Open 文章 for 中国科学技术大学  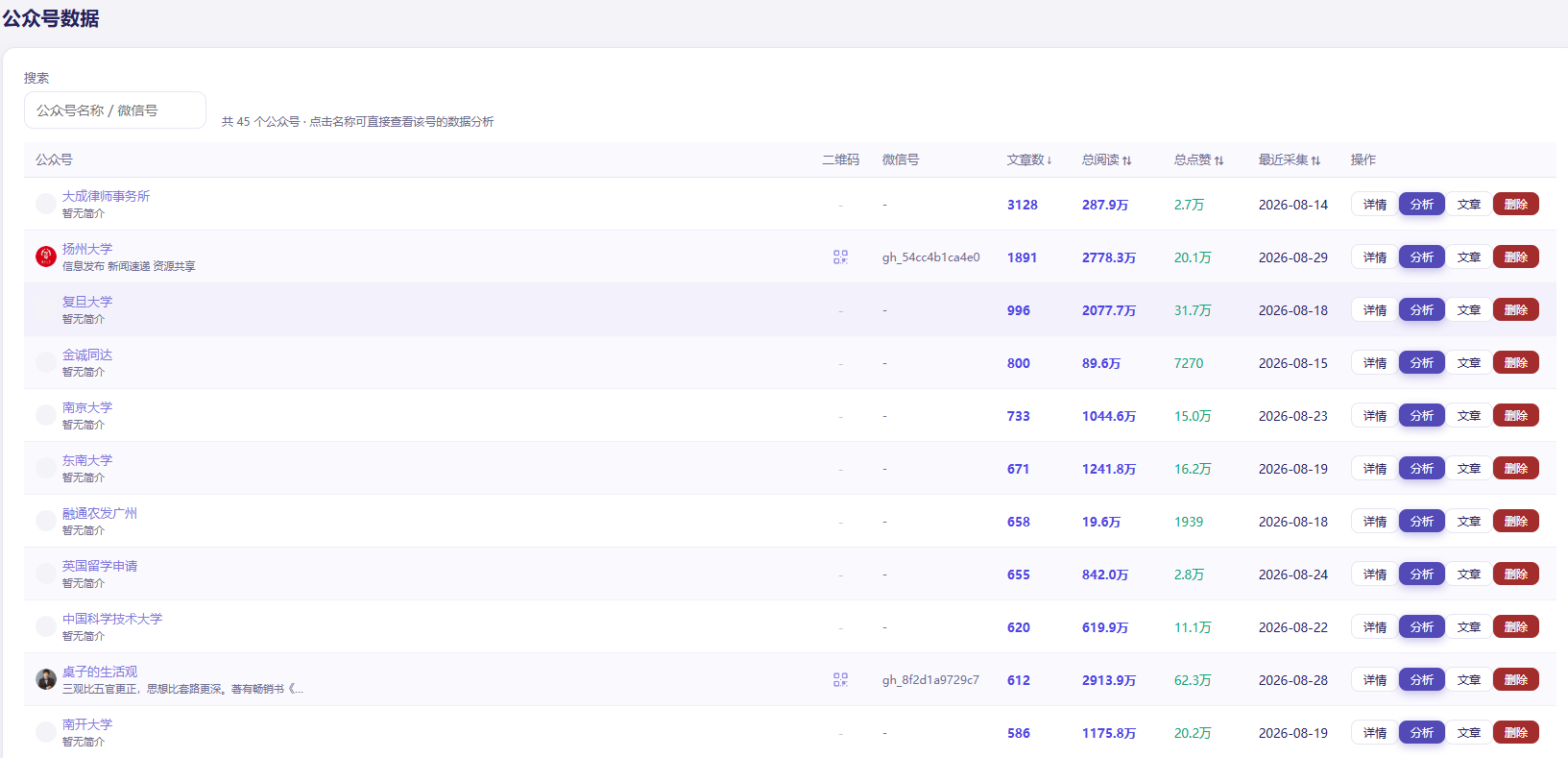(1469, 627)
